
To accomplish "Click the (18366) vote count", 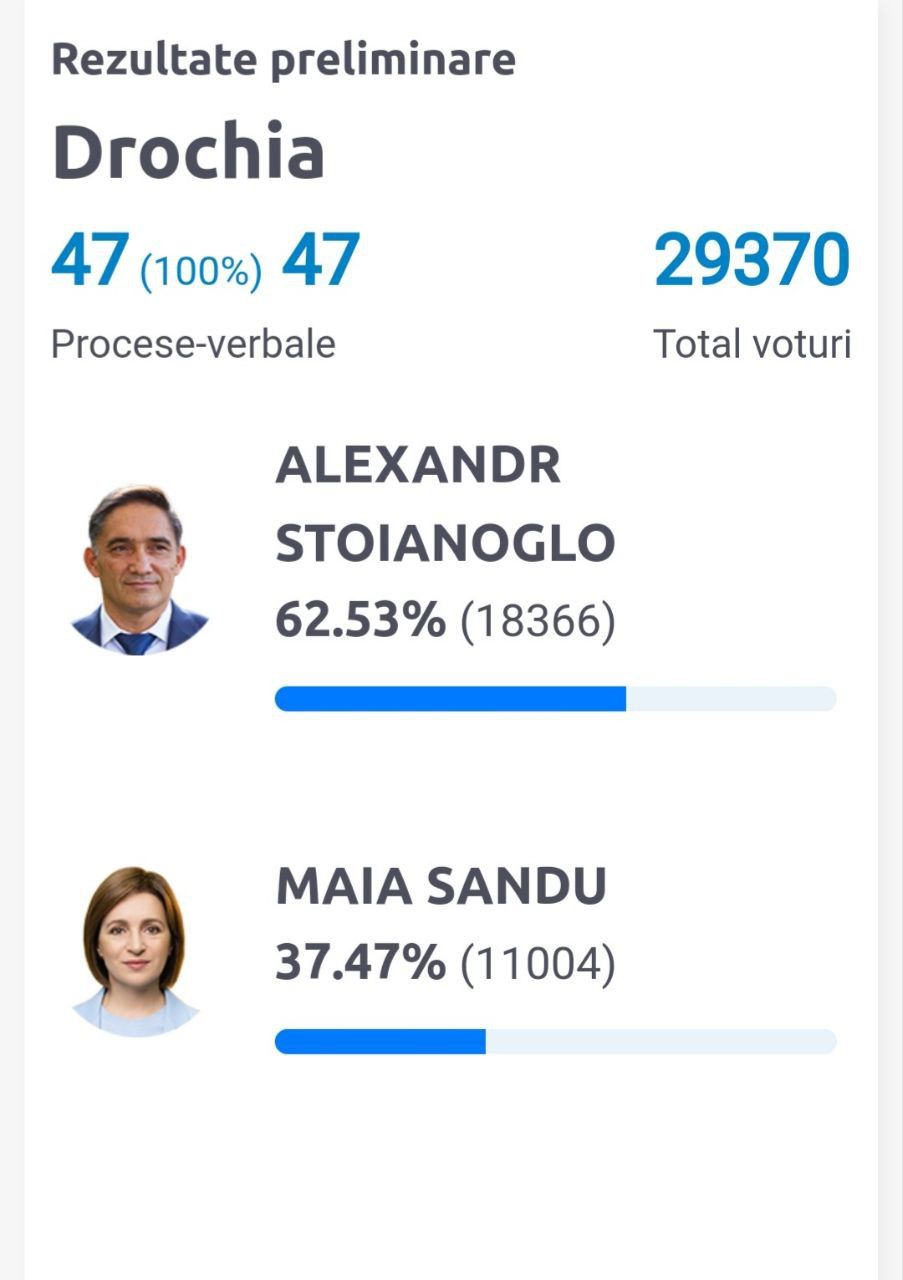I will pos(538,622).
